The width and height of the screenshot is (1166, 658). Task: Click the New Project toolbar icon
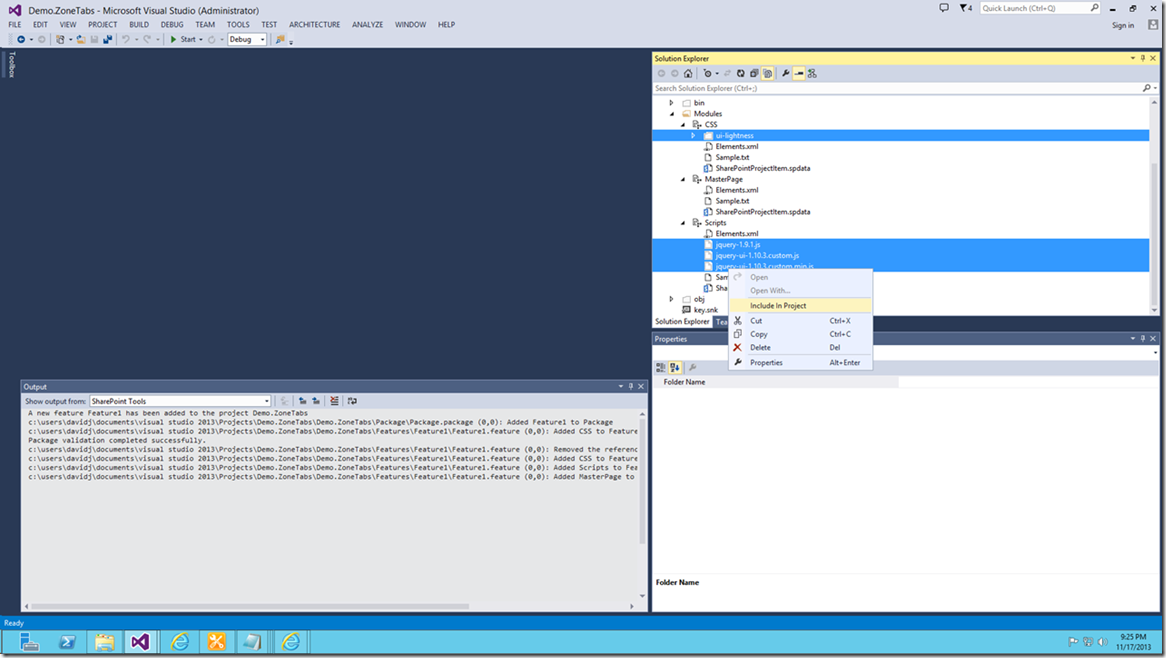tap(60, 39)
